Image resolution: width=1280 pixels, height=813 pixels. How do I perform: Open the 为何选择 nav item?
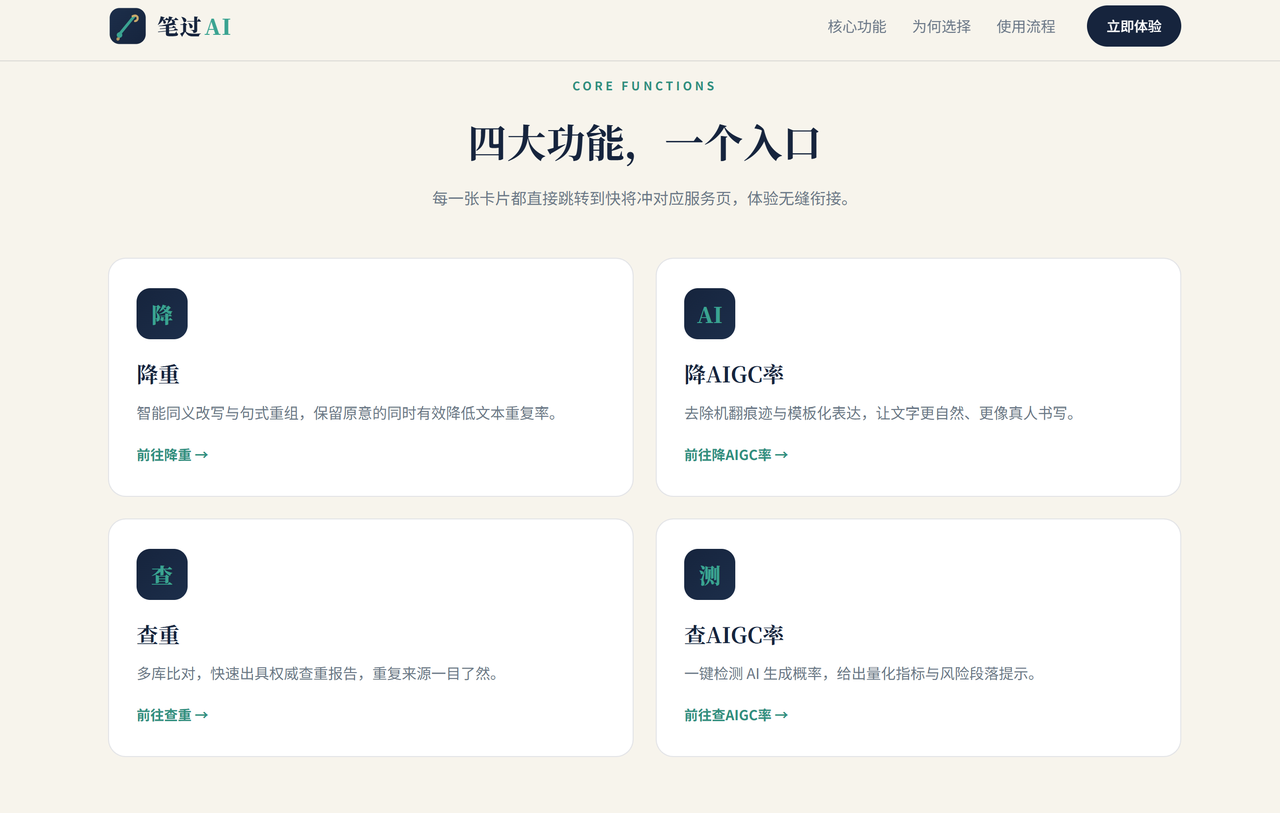click(941, 27)
